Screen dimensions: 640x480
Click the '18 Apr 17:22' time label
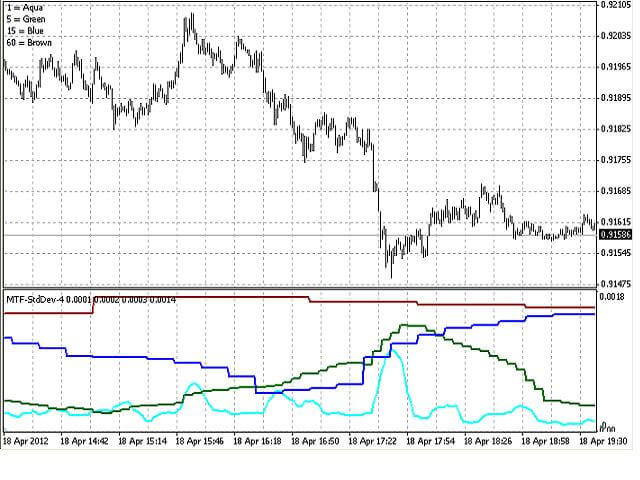[x=373, y=441]
